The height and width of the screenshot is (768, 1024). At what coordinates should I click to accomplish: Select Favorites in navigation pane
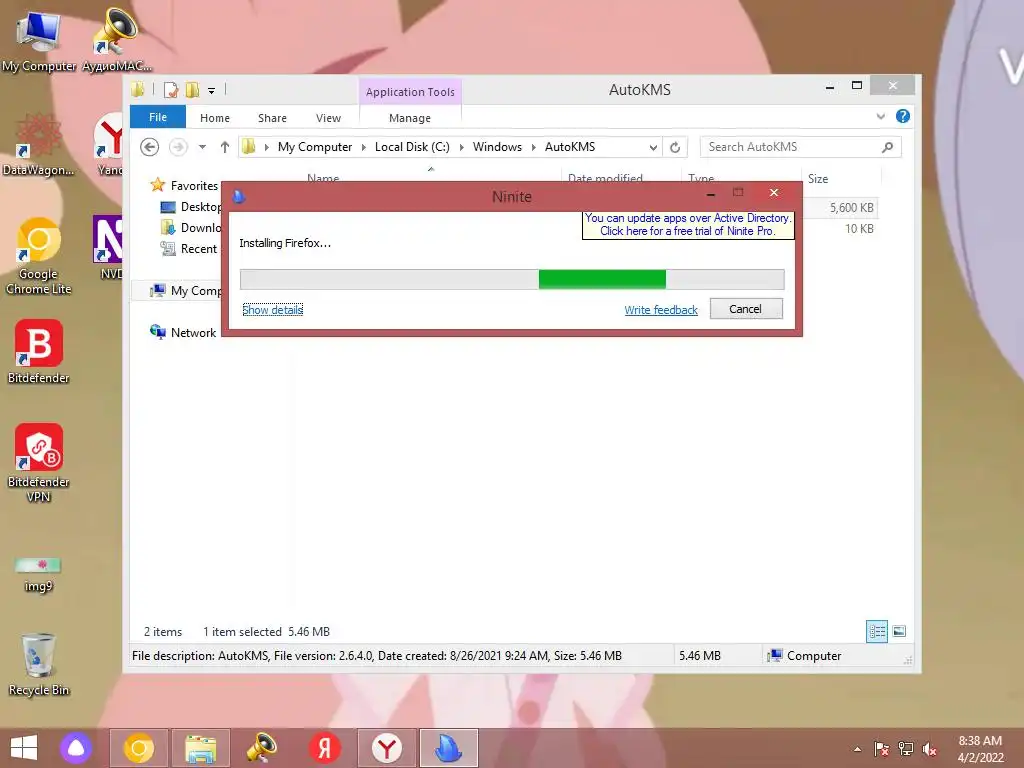(194, 186)
